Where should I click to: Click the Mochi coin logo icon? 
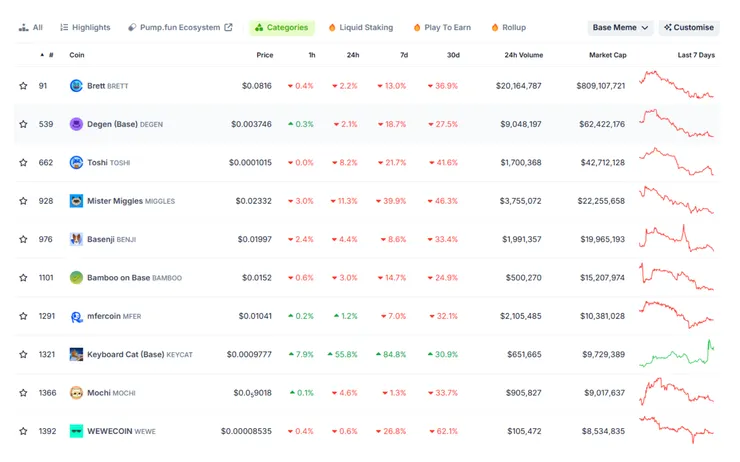point(76,393)
